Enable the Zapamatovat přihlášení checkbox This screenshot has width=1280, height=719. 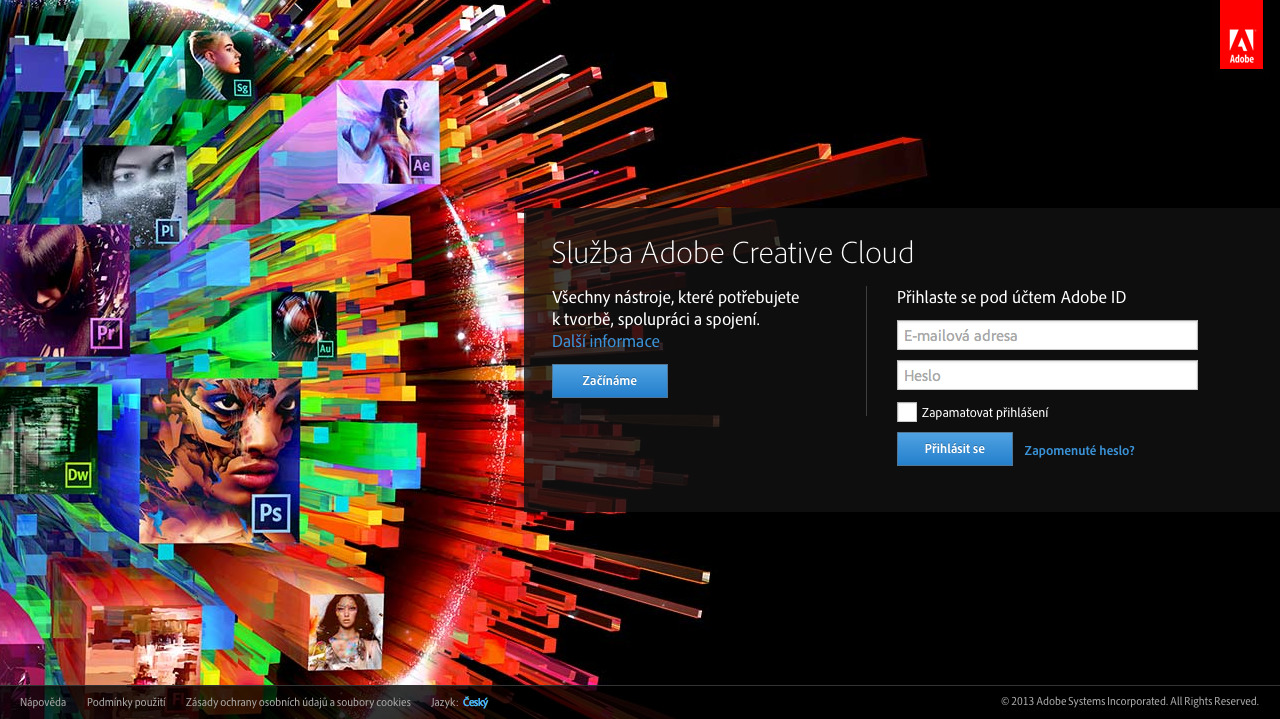click(907, 412)
